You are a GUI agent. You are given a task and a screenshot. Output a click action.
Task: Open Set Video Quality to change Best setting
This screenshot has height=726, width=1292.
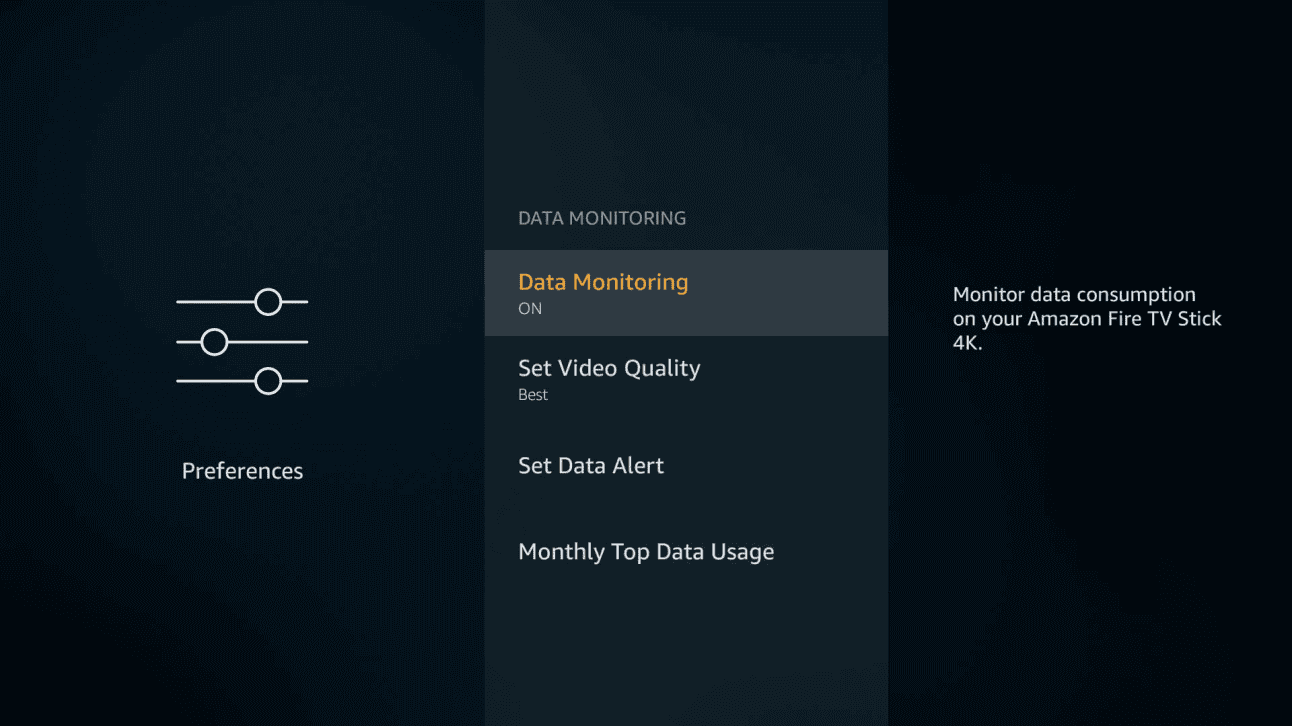click(609, 368)
